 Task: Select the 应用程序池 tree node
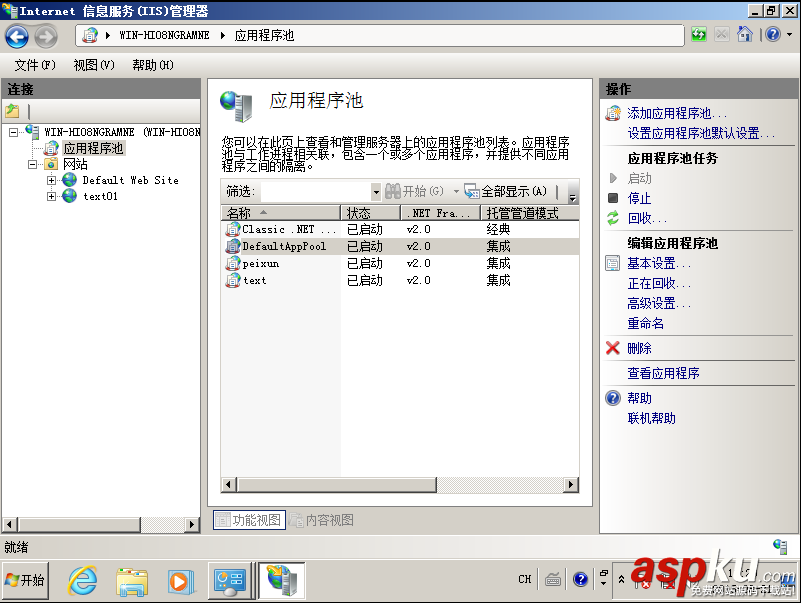tap(93, 148)
